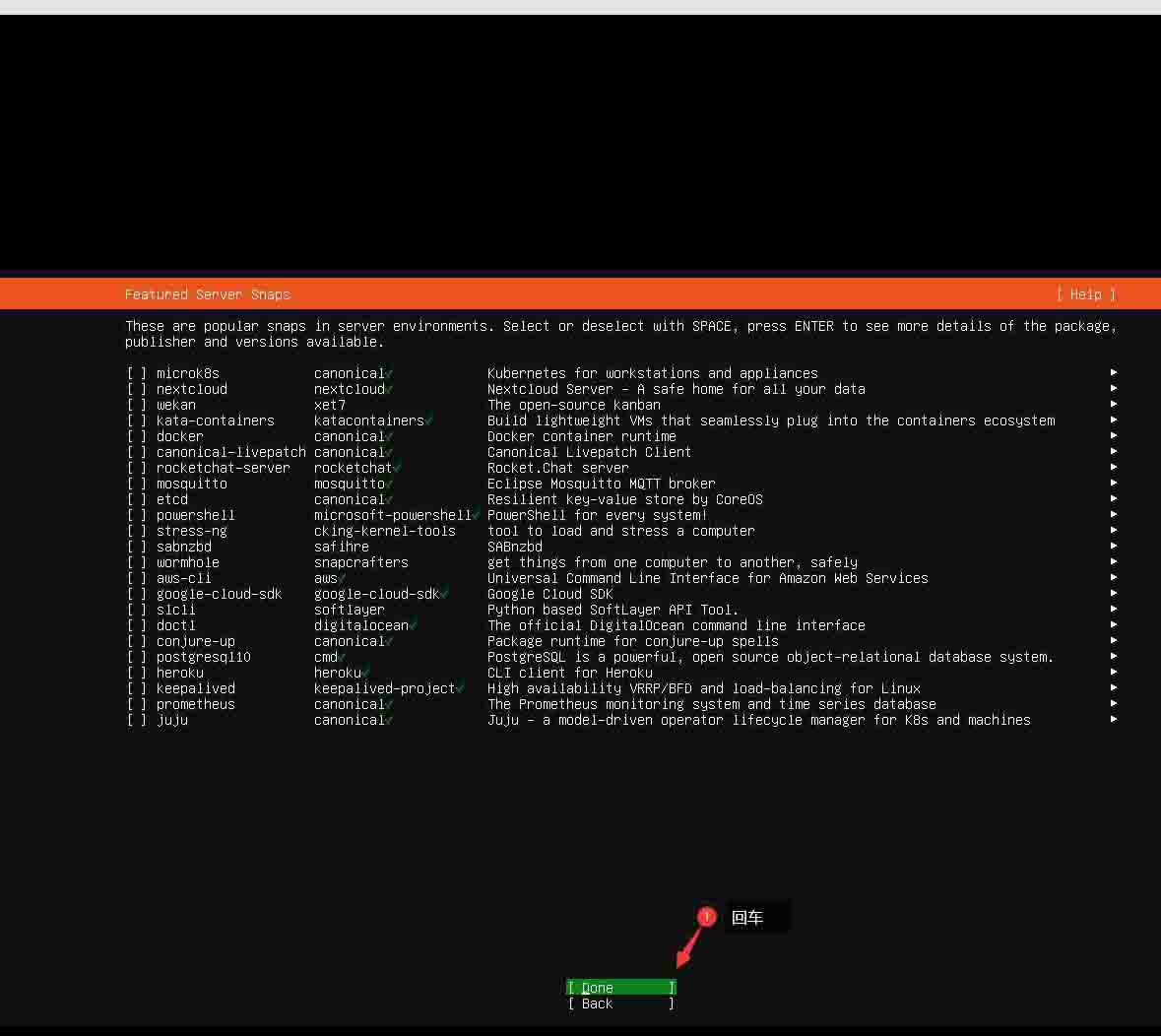Show details arrow for doctl row
The width and height of the screenshot is (1161, 1036).
[x=1113, y=625]
